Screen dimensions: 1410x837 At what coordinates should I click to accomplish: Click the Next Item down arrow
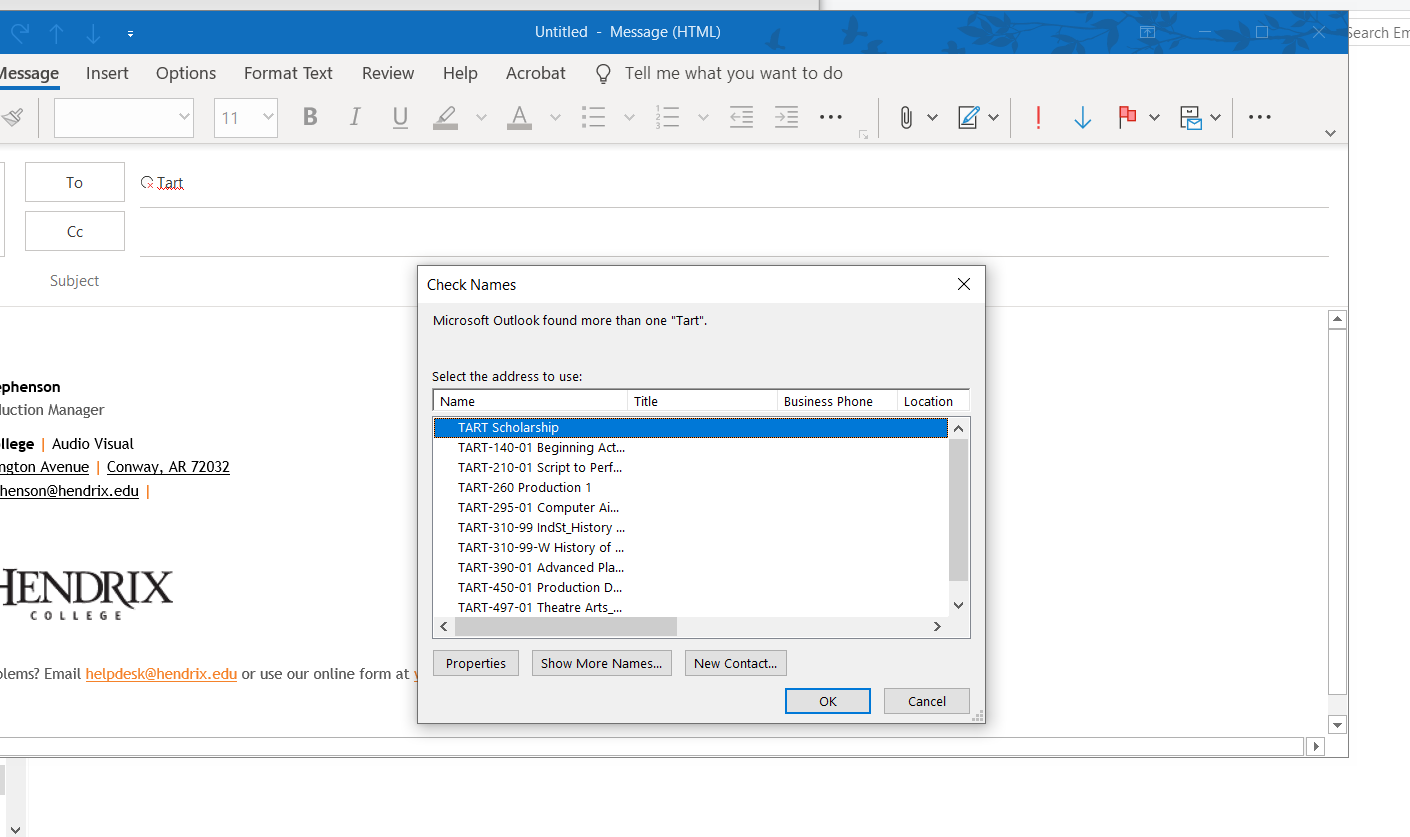93,33
